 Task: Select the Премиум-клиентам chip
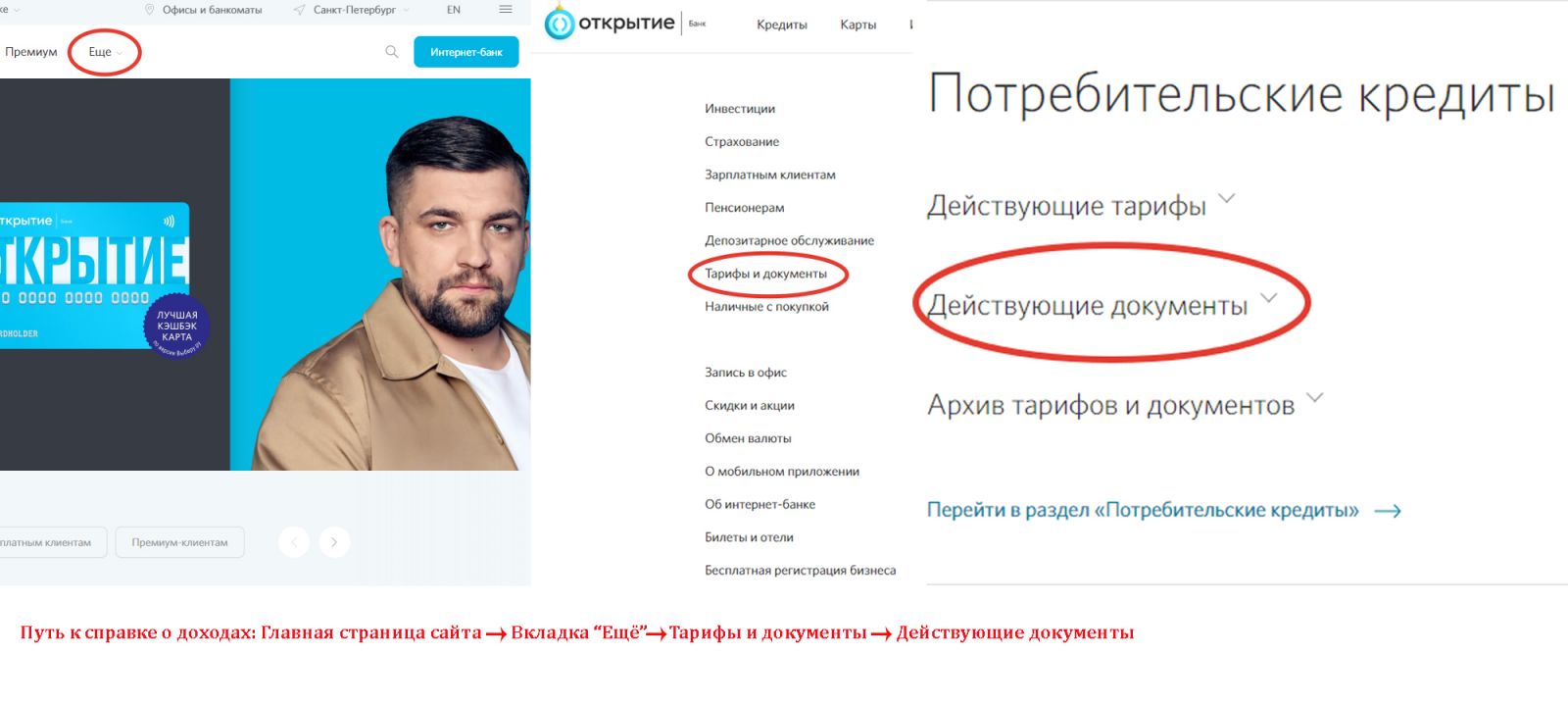point(180,542)
